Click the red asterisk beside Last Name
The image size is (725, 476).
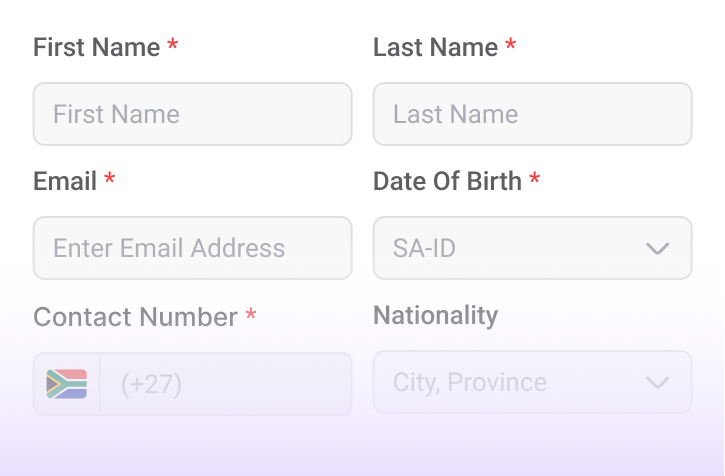click(511, 47)
